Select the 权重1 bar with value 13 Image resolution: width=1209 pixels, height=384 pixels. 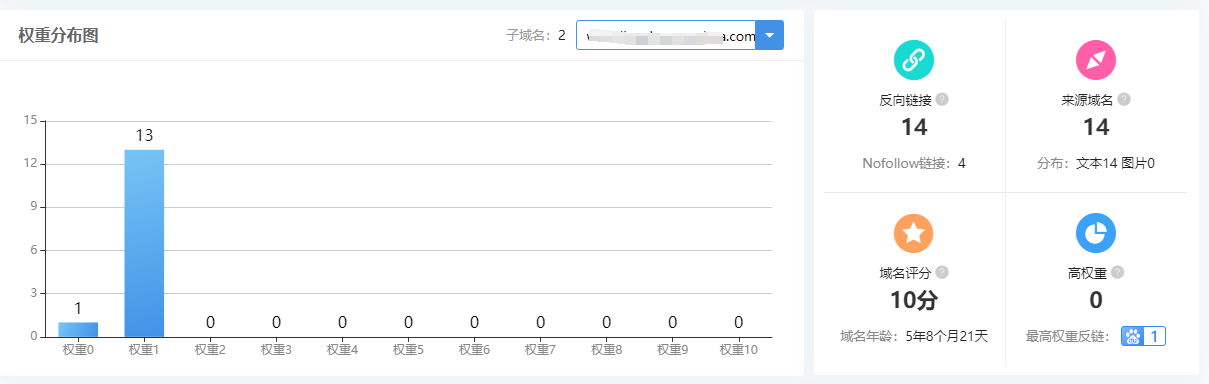pyautogui.click(x=144, y=243)
